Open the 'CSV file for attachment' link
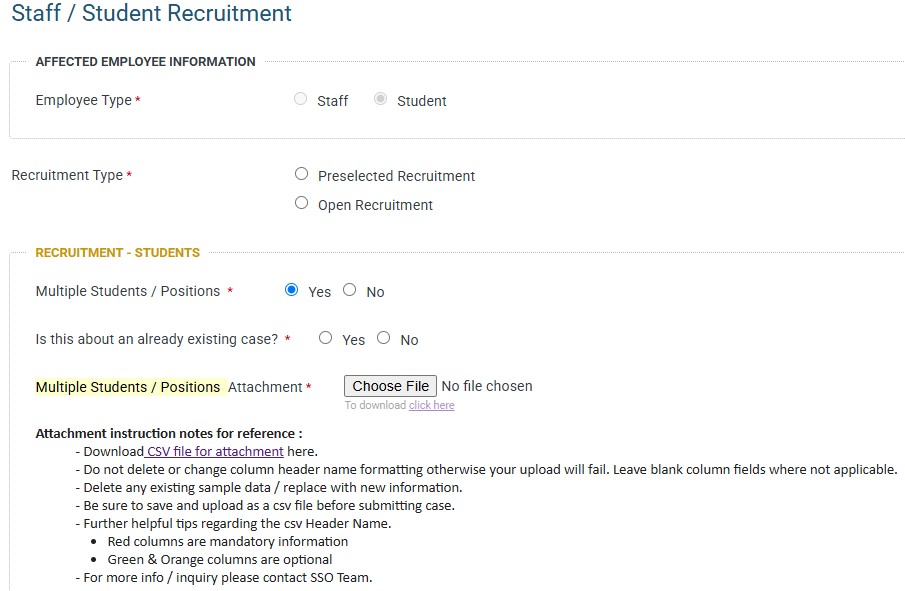 (215, 452)
